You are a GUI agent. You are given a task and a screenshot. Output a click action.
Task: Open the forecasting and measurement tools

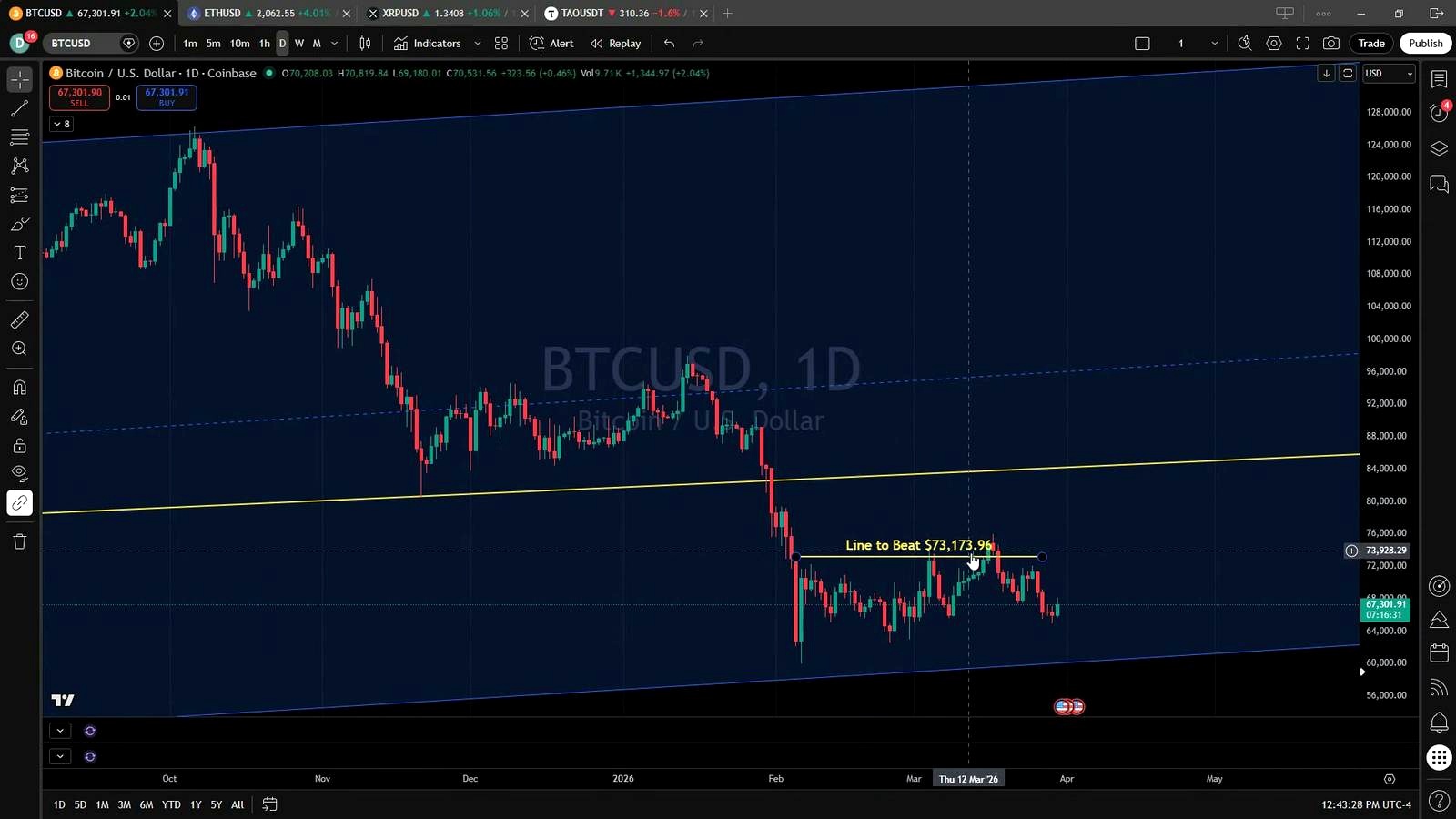tap(19, 195)
